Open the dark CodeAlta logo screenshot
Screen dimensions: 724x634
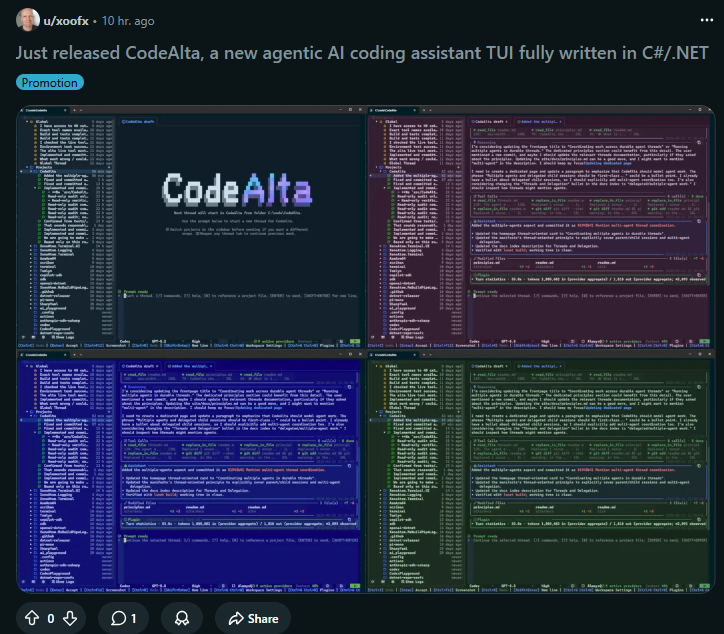coord(191,227)
